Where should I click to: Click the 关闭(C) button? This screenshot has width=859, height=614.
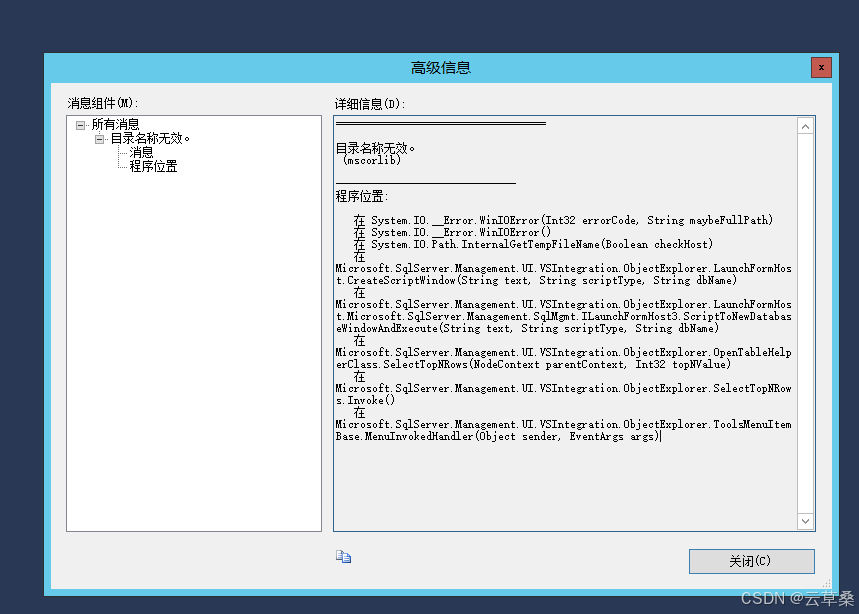pos(751,561)
